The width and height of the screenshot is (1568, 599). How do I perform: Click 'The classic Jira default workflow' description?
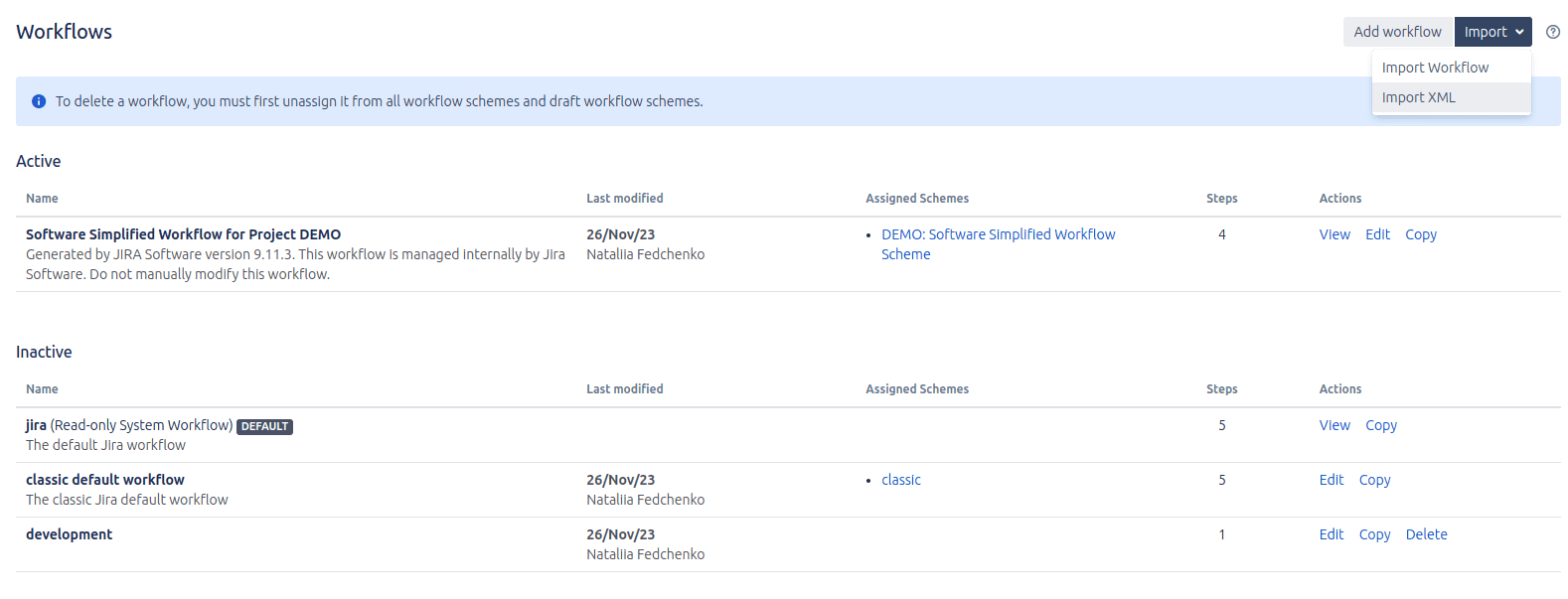pos(127,500)
